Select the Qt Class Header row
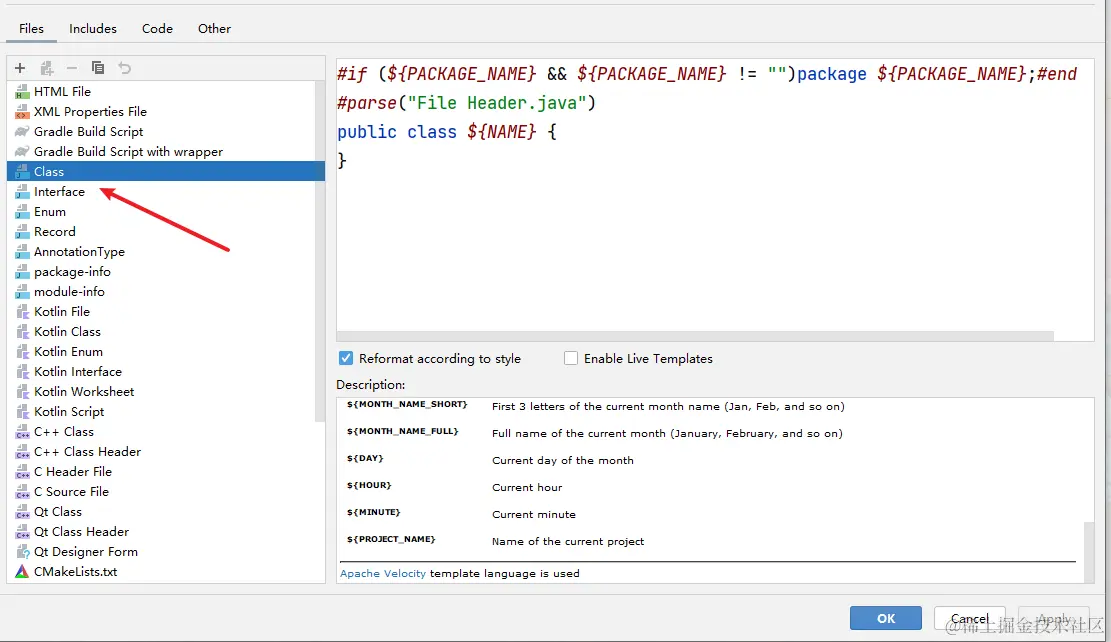 tap(165, 531)
